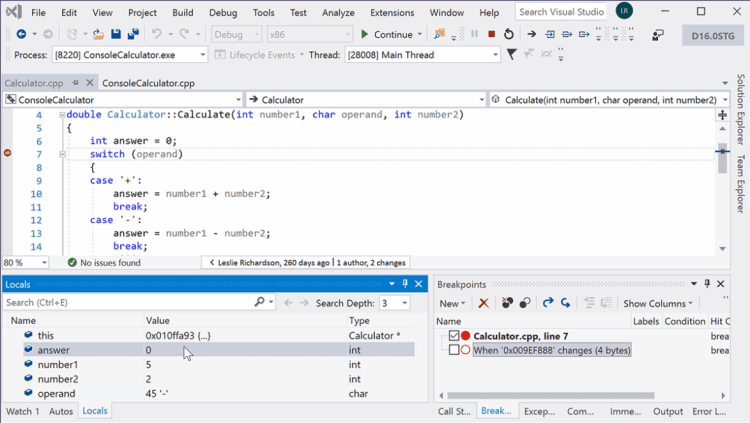Click the Breakpoints horizontal scrollbar
750x423 pixels.
pos(550,396)
